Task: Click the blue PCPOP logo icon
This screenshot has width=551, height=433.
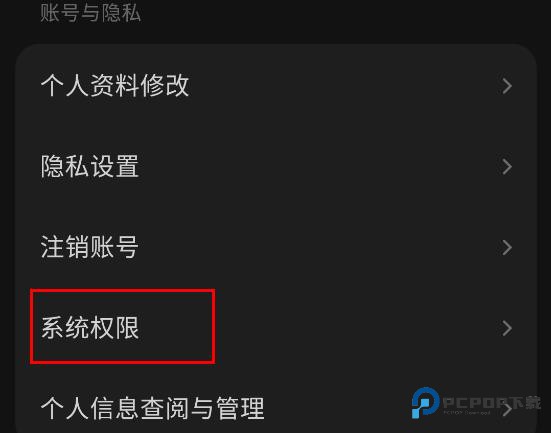Action: tap(425, 402)
